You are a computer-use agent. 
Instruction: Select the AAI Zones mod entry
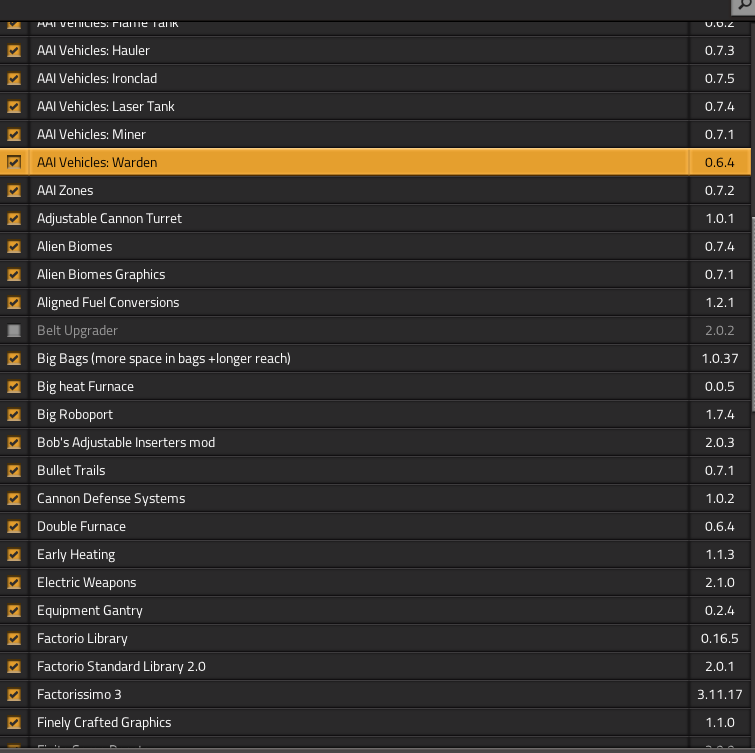click(65, 190)
